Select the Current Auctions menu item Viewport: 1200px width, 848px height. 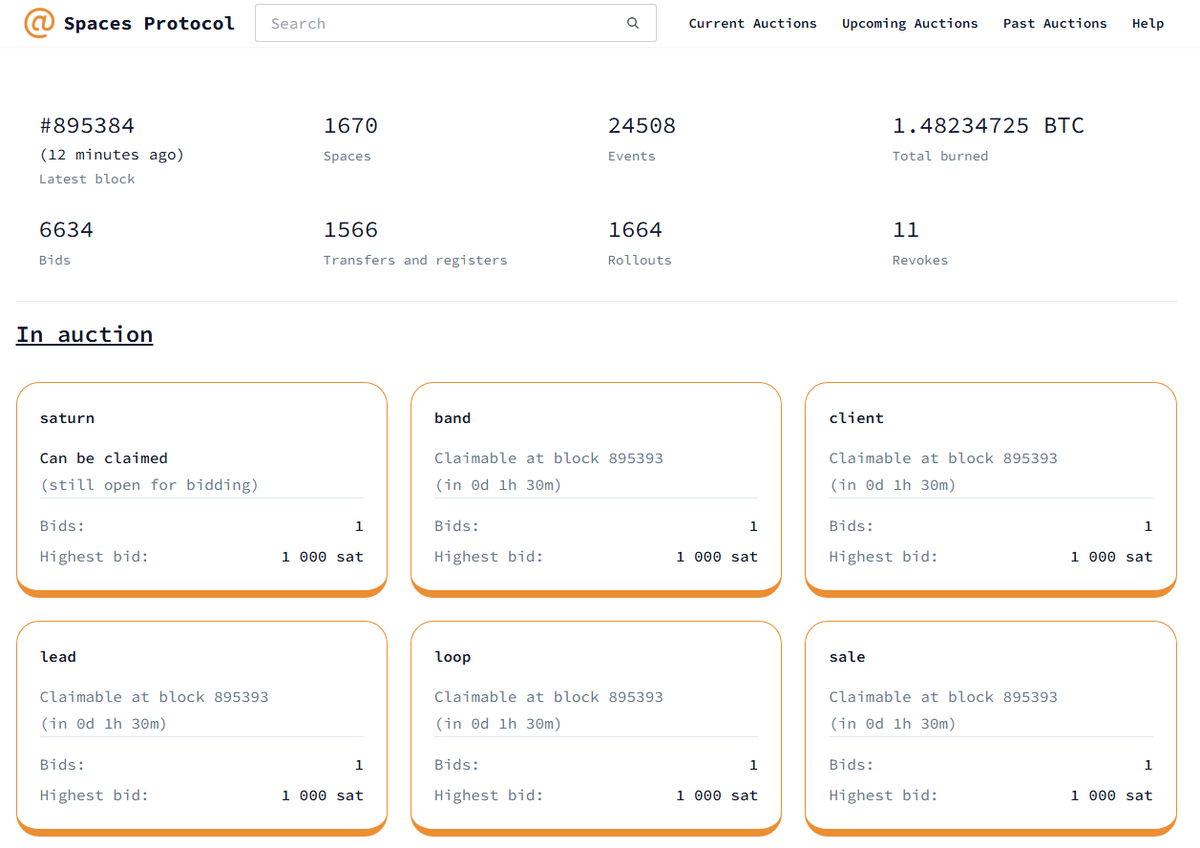coord(753,23)
